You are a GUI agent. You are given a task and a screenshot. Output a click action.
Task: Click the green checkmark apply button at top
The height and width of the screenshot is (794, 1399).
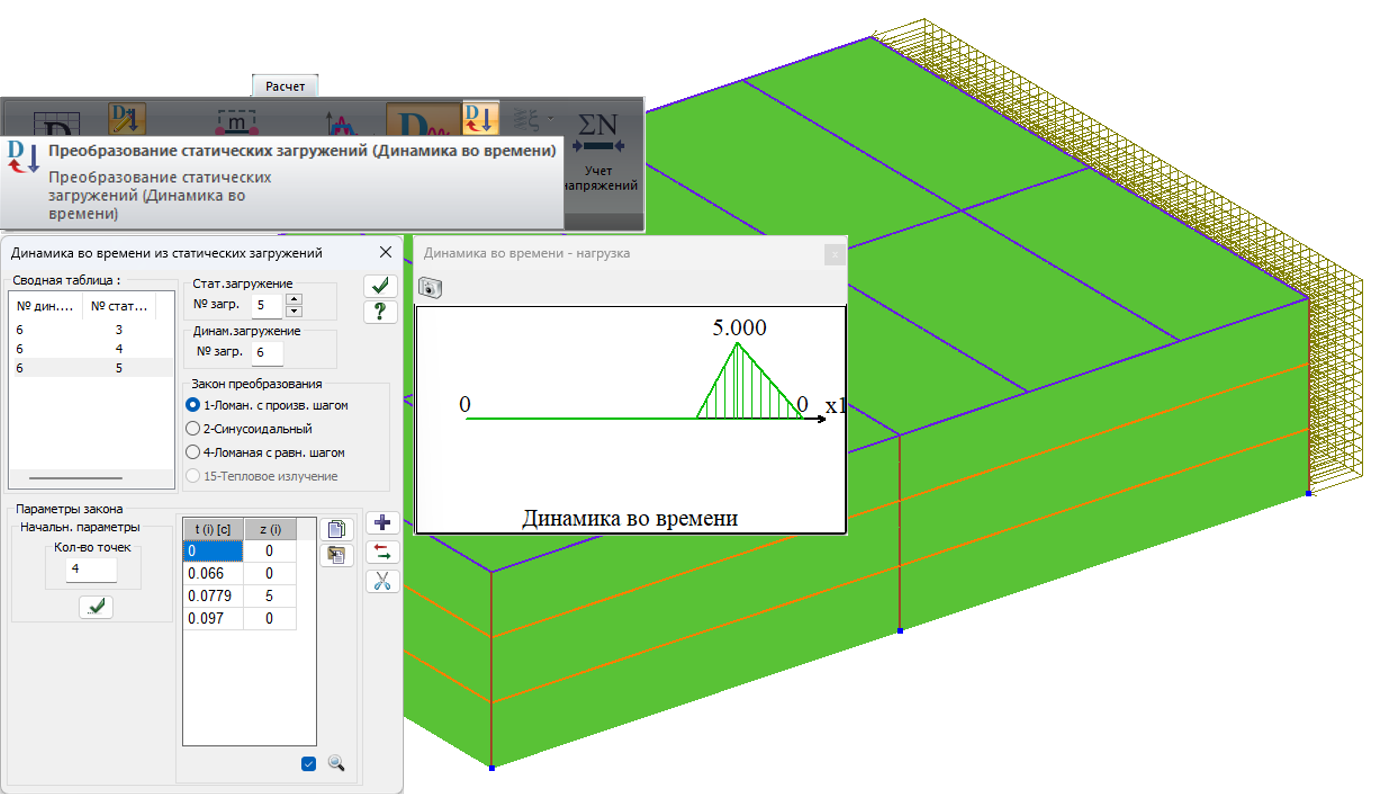(380, 286)
